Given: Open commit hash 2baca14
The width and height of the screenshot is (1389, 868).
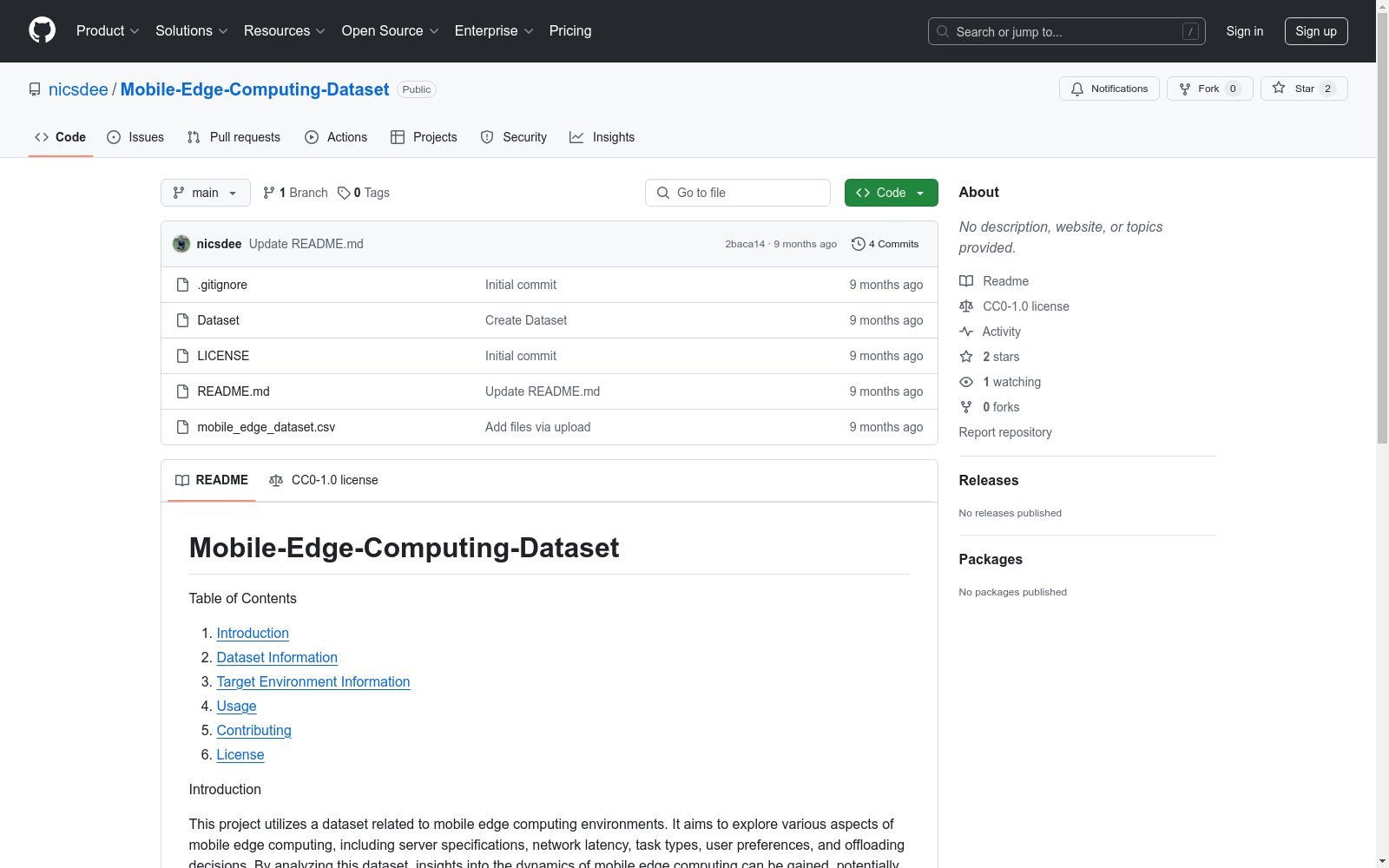Looking at the screenshot, I should 745,244.
